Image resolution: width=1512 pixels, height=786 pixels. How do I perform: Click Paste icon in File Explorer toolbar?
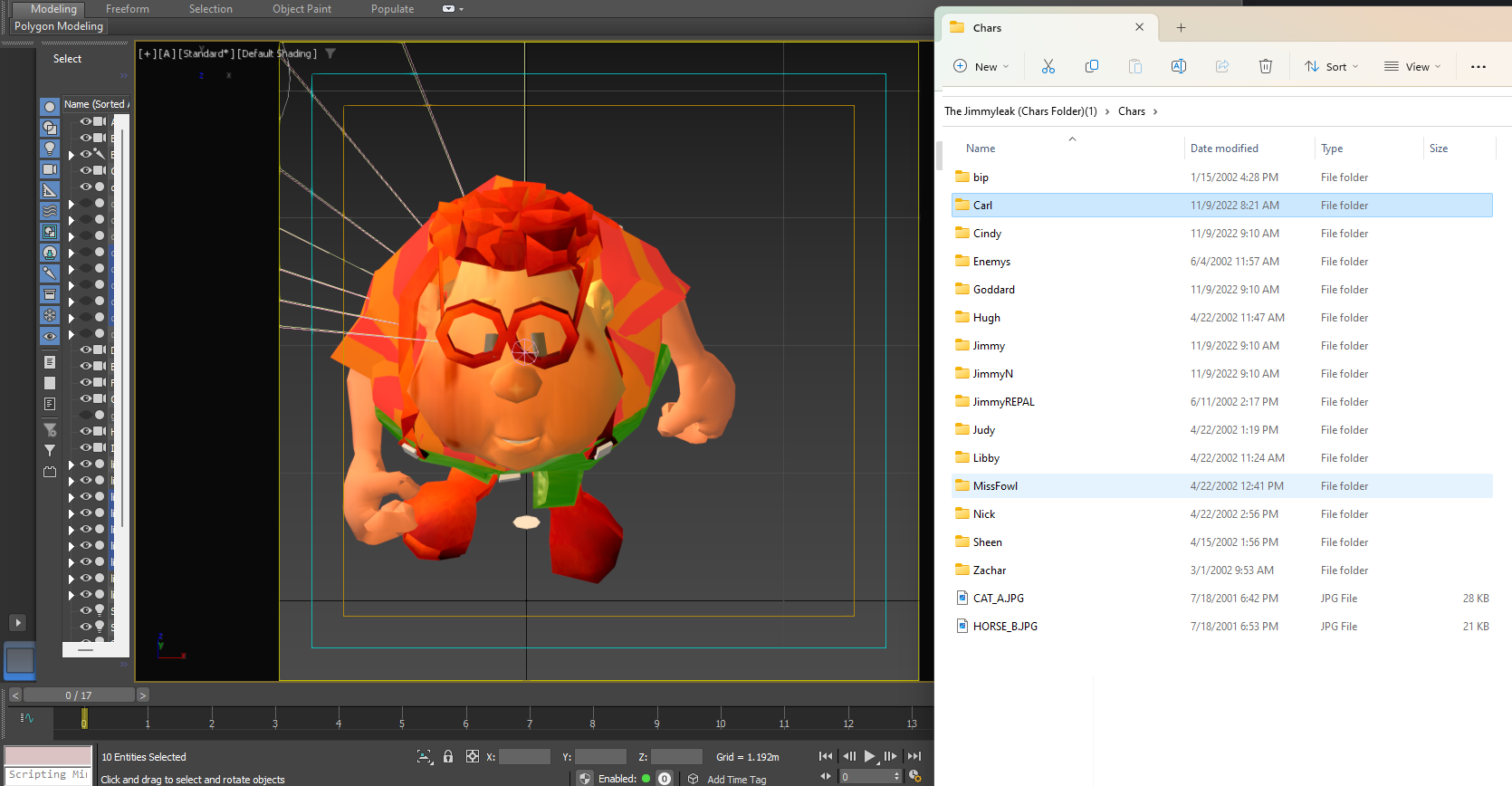click(x=1135, y=66)
